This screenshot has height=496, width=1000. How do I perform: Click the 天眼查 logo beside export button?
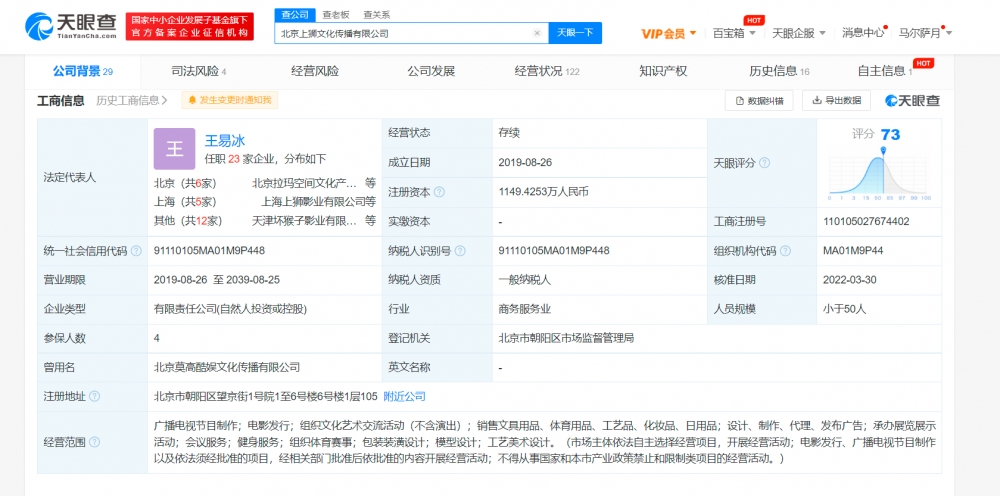[912, 100]
